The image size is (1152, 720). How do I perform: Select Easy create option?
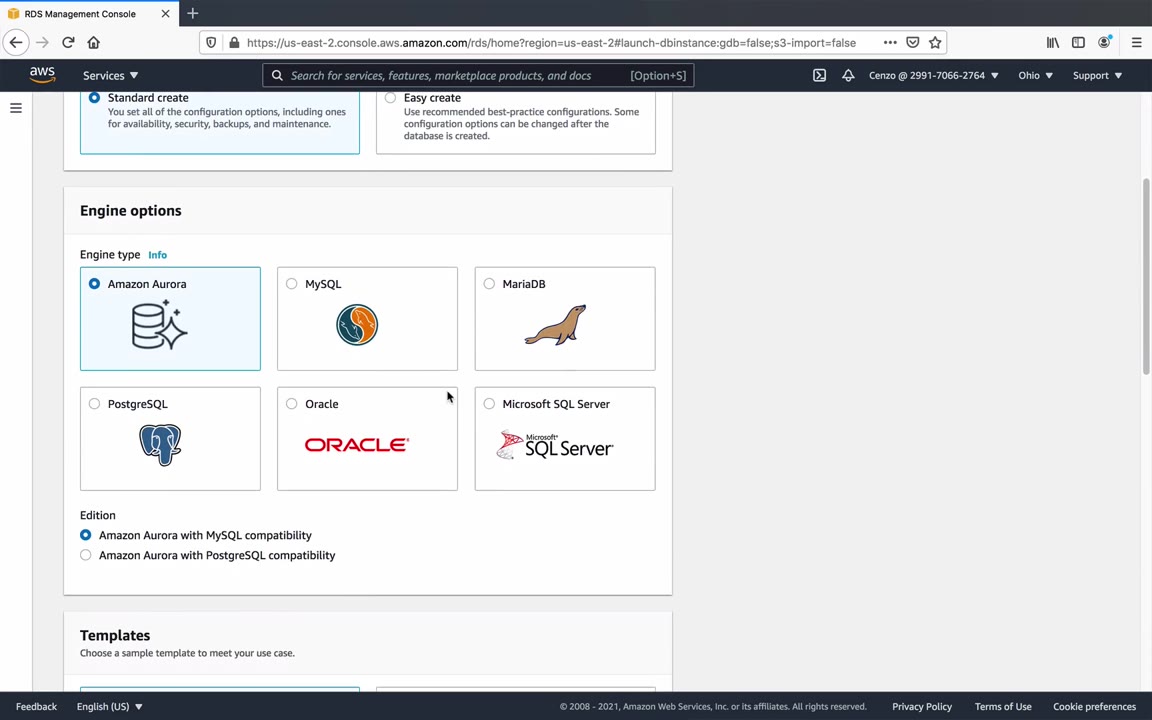pos(390,98)
